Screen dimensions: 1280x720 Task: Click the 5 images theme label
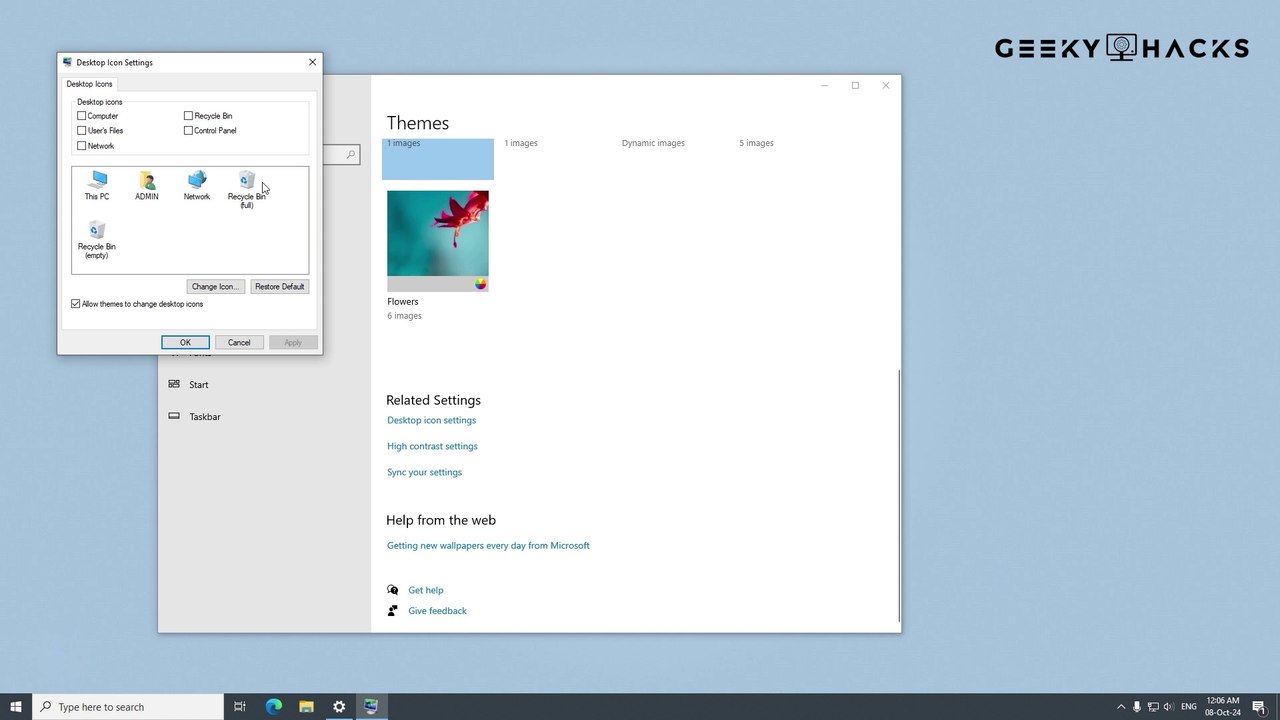(x=756, y=143)
